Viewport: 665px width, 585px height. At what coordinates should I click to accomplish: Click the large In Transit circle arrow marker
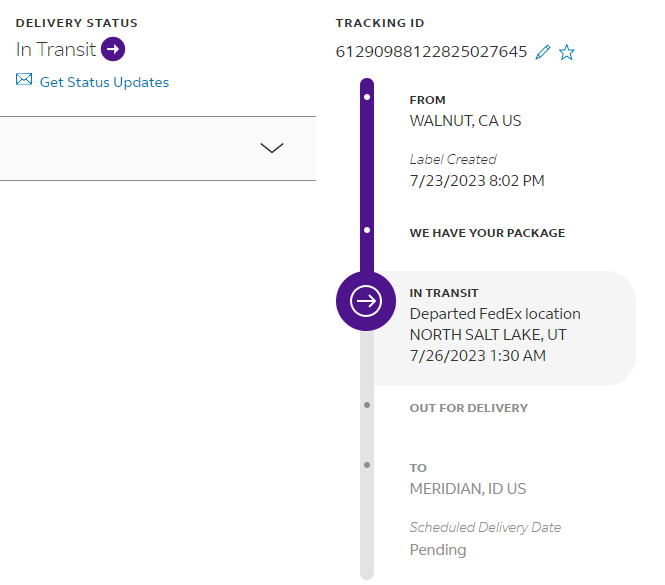[367, 300]
